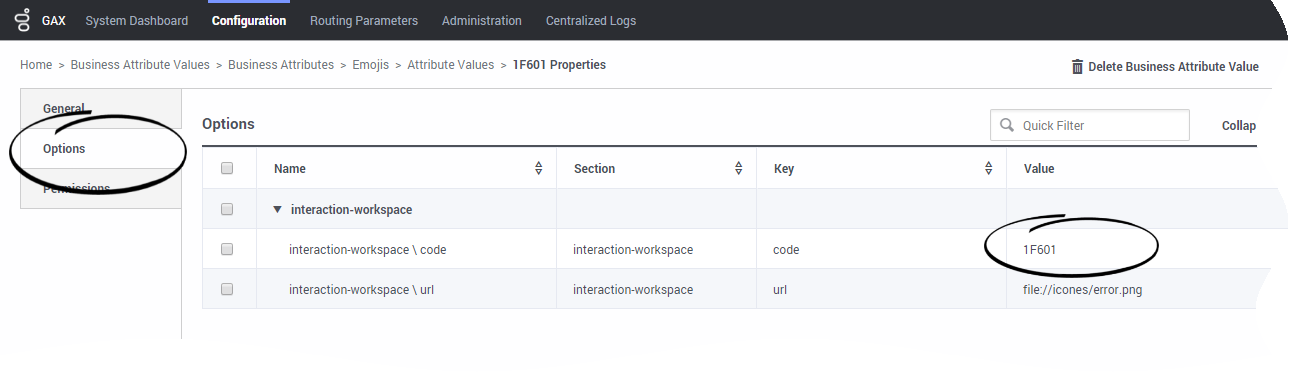Click the trash icon for Delete Business Attribute Value
This screenshot has height=372, width=1289.
(x=1077, y=67)
